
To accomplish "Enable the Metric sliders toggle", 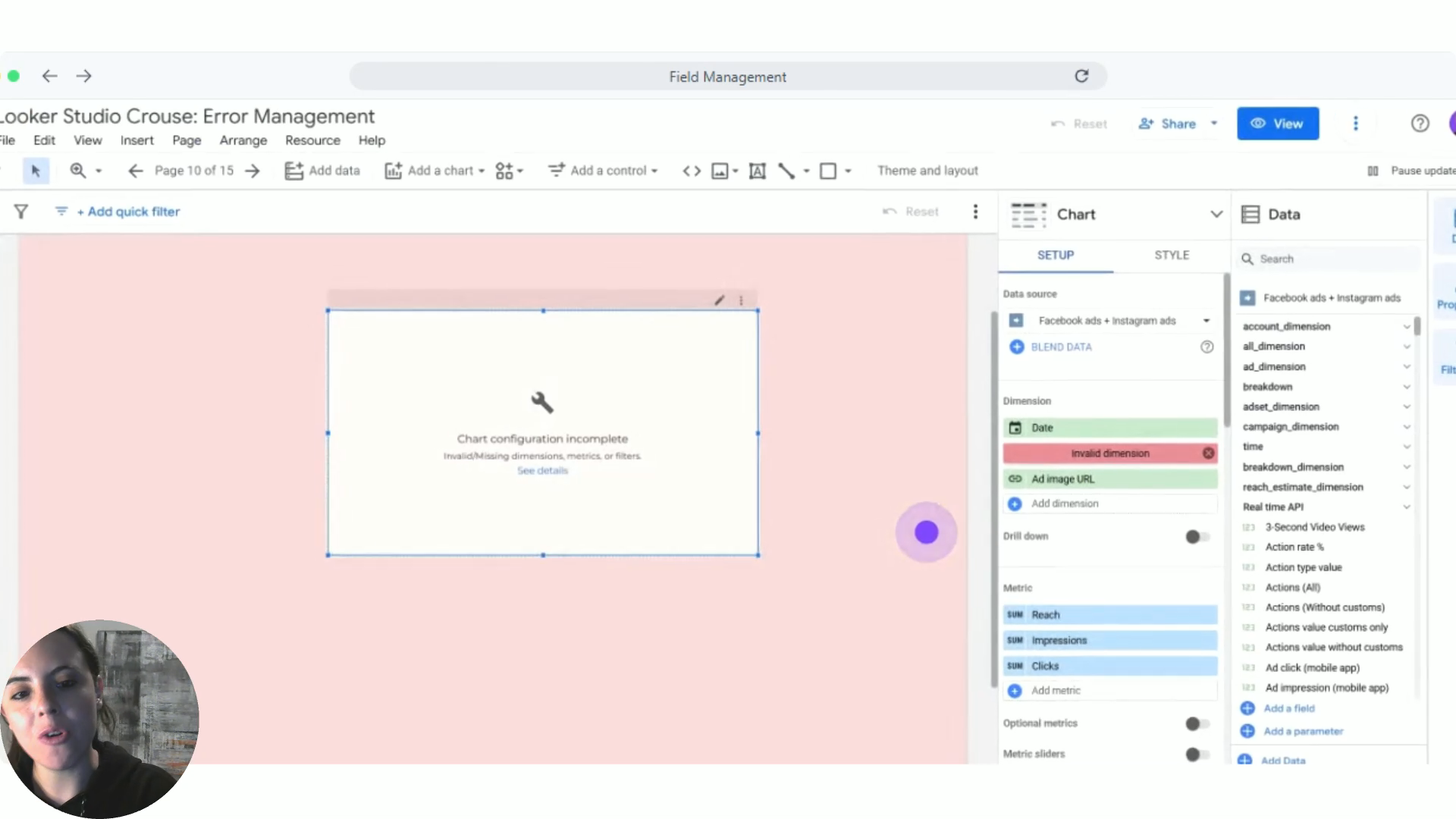I will click(1197, 755).
